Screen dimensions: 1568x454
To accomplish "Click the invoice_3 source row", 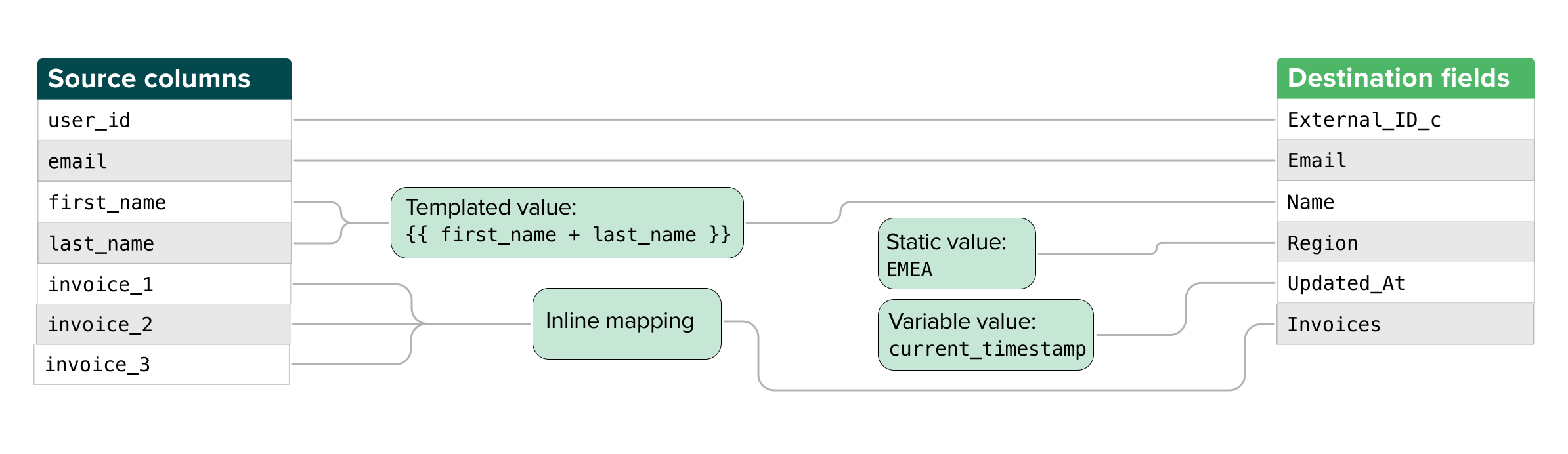I will [x=162, y=365].
